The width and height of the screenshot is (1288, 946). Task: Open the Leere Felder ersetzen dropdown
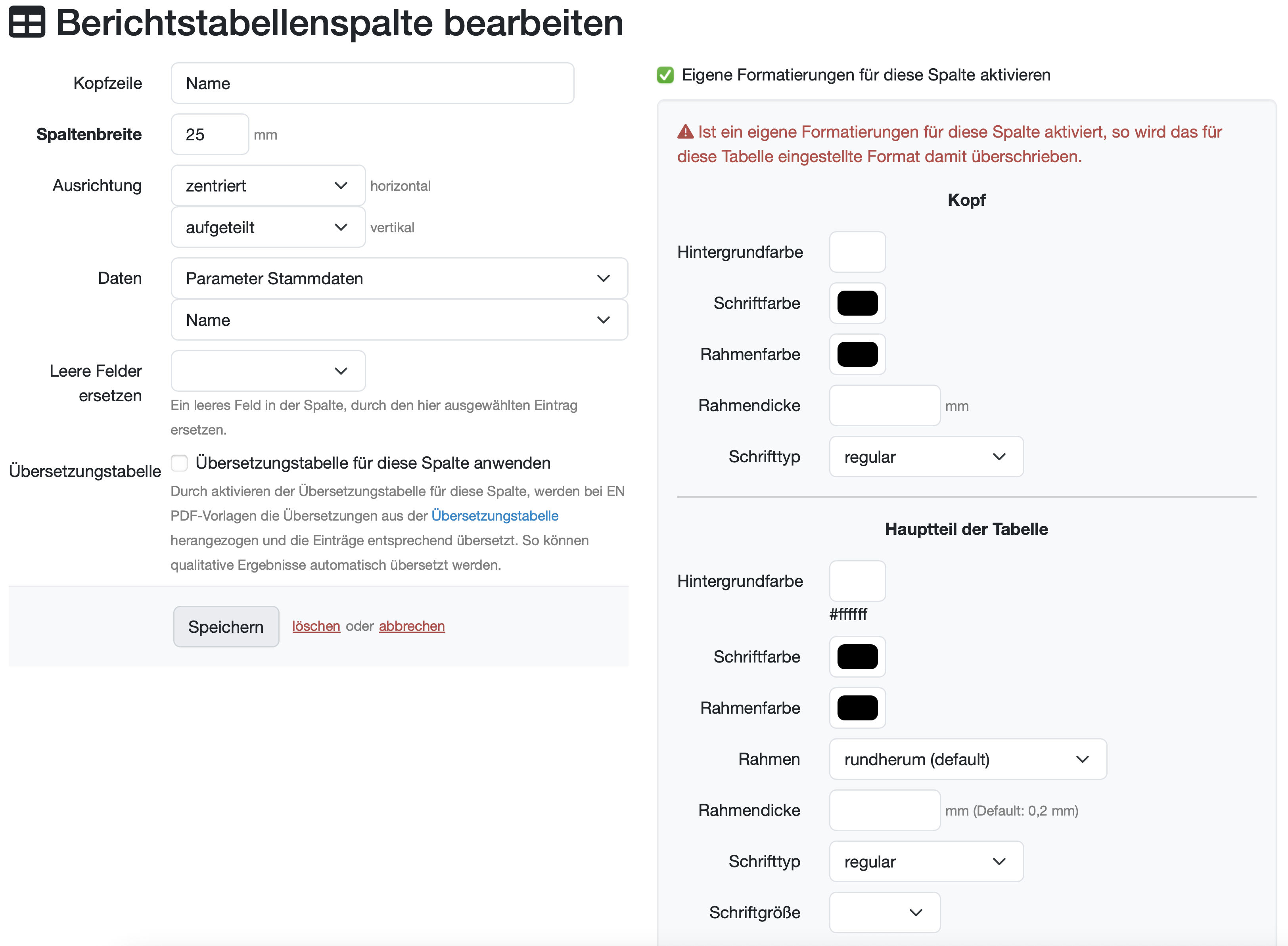point(268,371)
